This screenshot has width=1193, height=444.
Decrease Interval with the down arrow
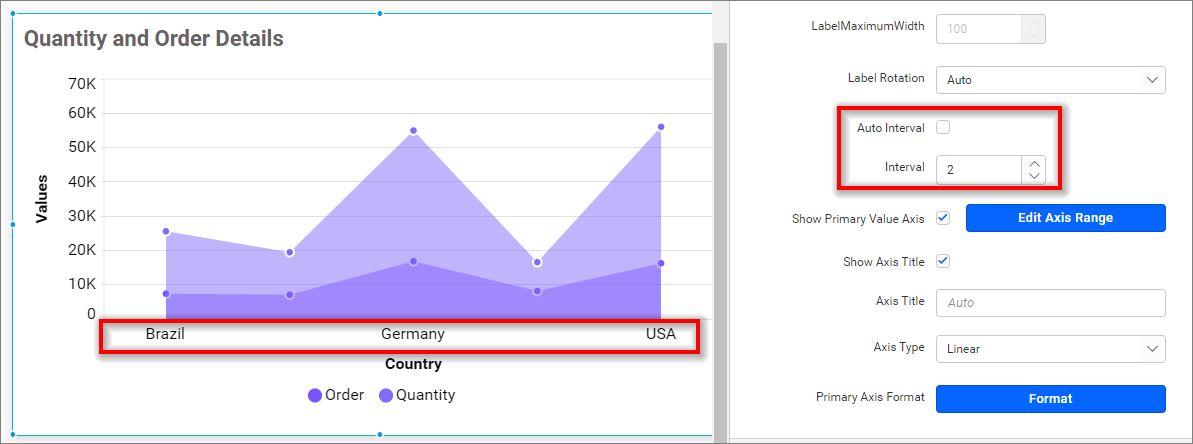point(1035,176)
